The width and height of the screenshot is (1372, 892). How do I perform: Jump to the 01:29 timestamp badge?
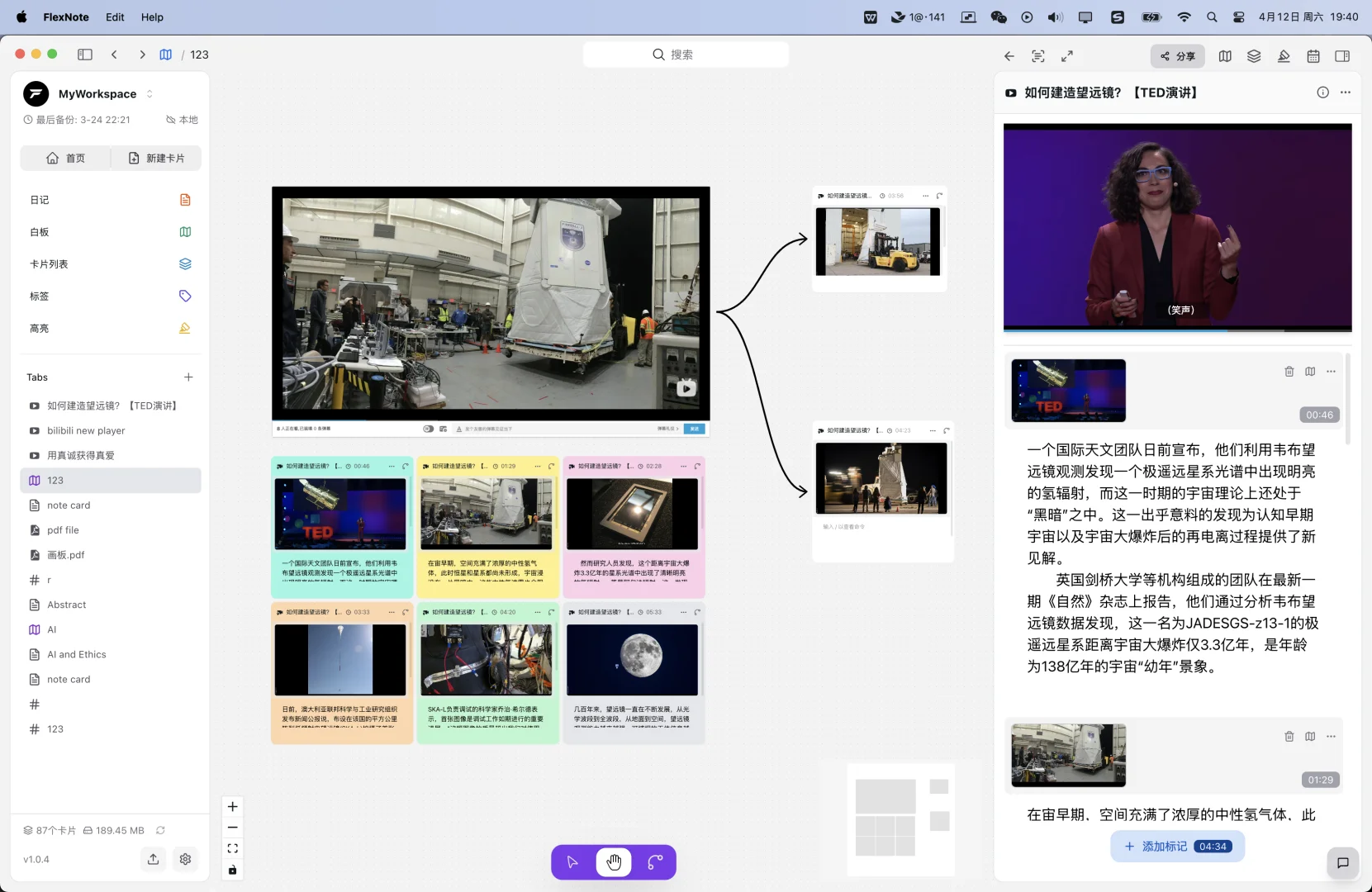(1320, 780)
